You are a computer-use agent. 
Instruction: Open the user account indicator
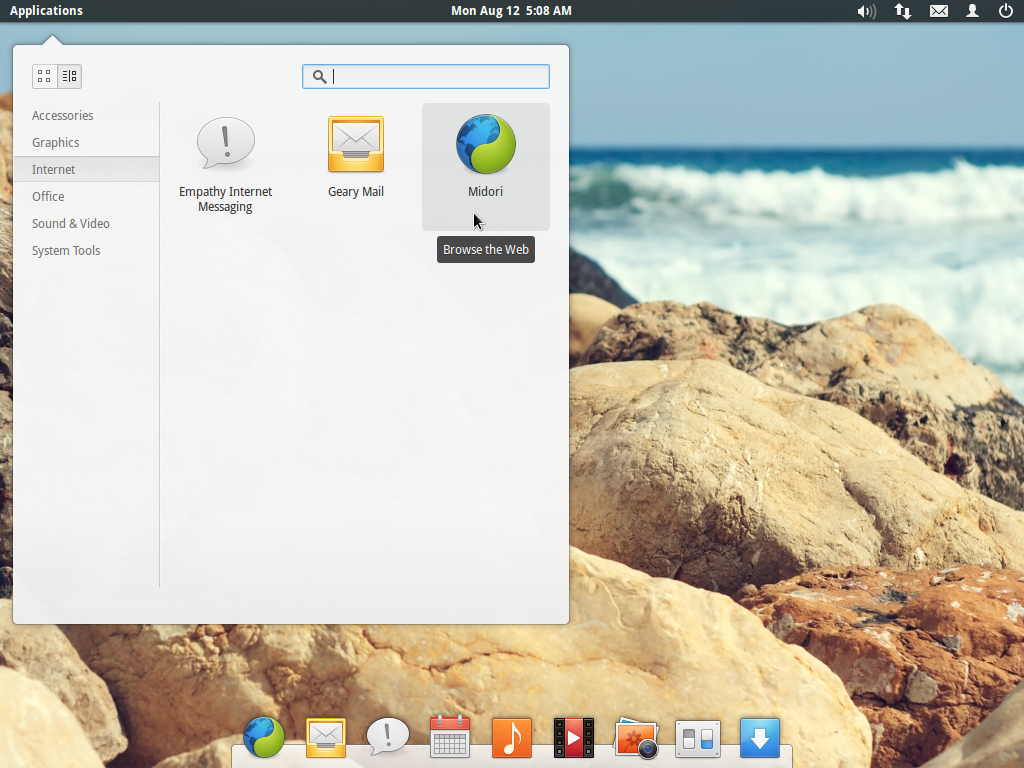[x=972, y=11]
